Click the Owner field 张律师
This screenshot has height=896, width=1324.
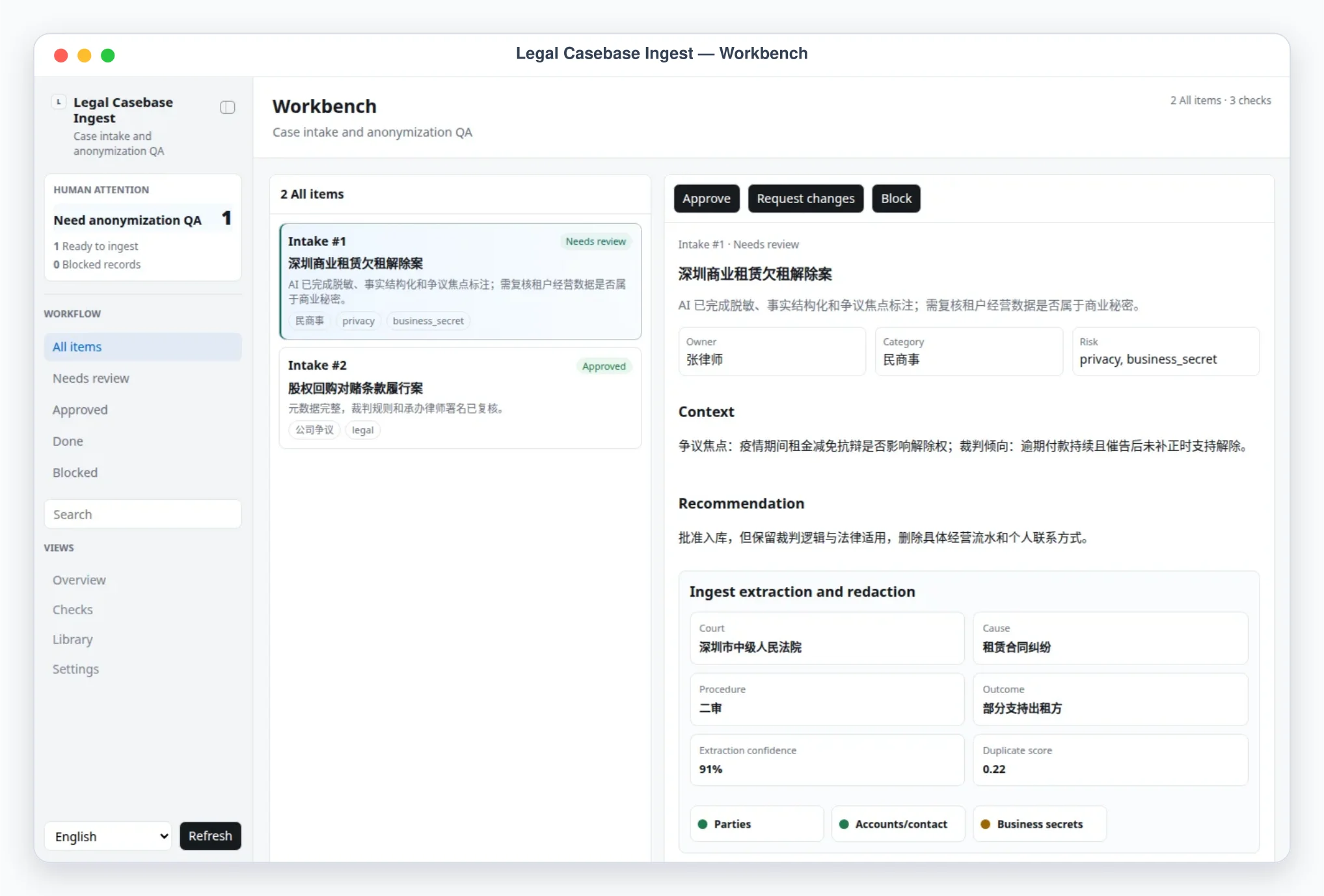coord(772,351)
